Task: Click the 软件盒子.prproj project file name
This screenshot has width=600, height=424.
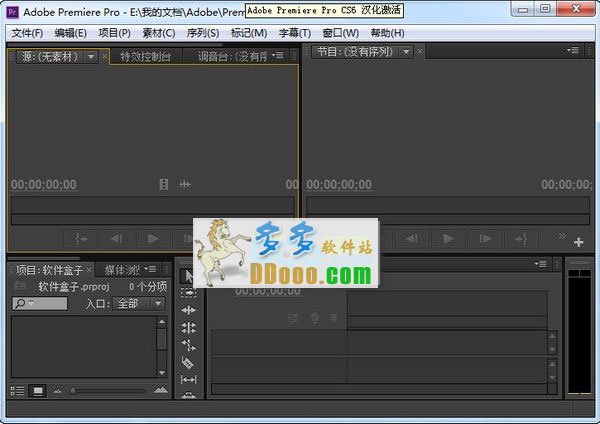Action: coord(74,287)
